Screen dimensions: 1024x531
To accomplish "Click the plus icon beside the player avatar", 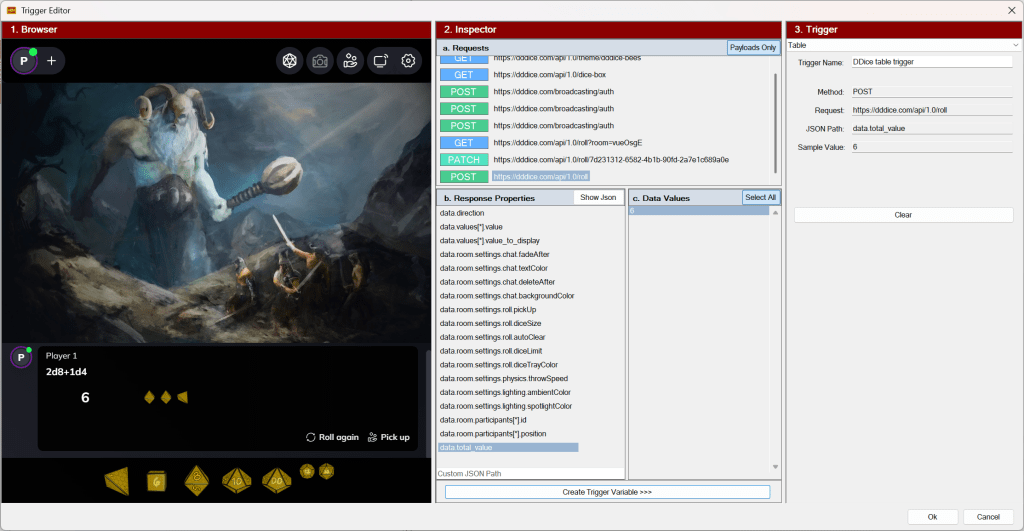I will (51, 61).
